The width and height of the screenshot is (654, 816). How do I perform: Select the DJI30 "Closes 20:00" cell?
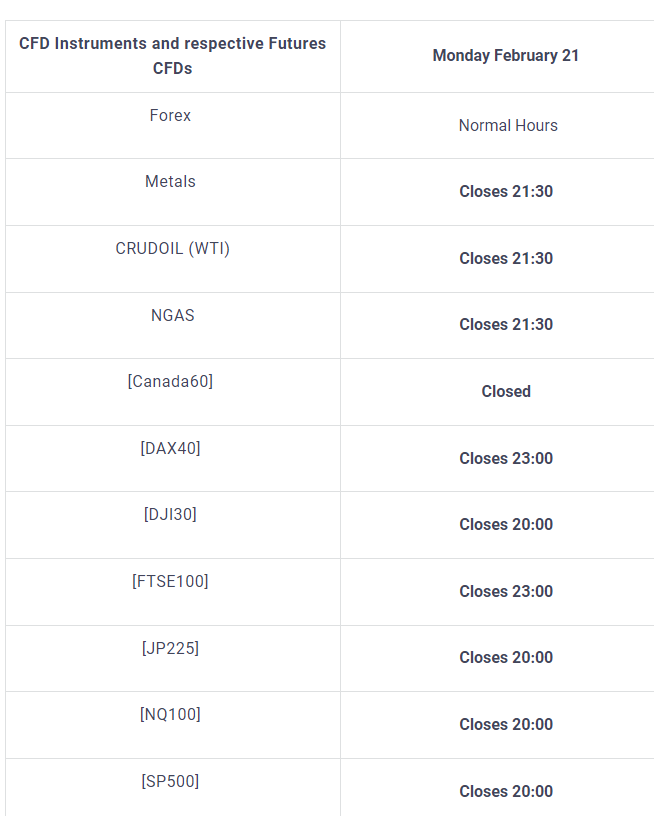(505, 525)
